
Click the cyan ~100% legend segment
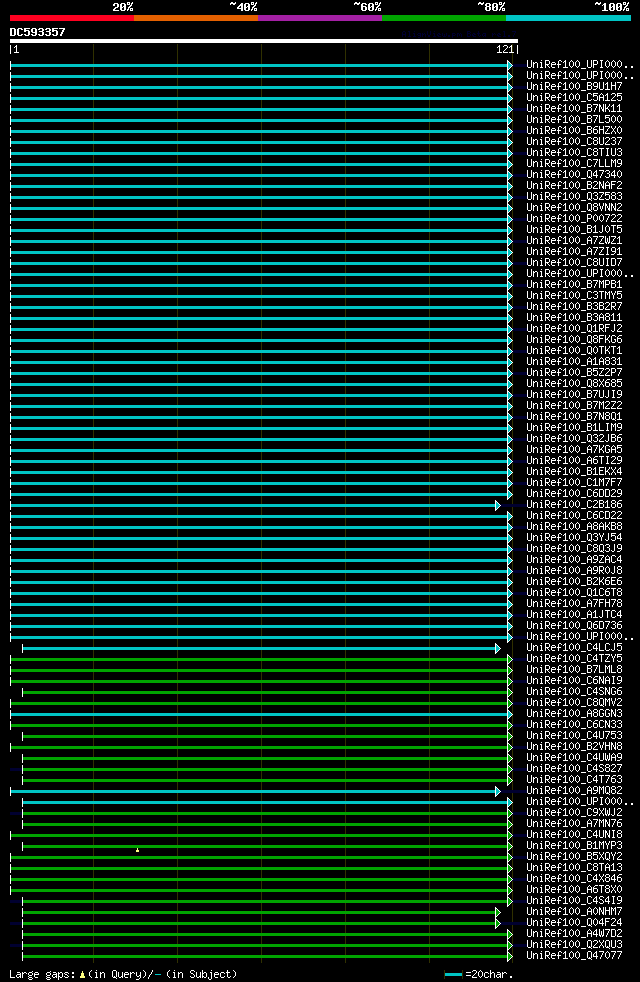point(568,18)
